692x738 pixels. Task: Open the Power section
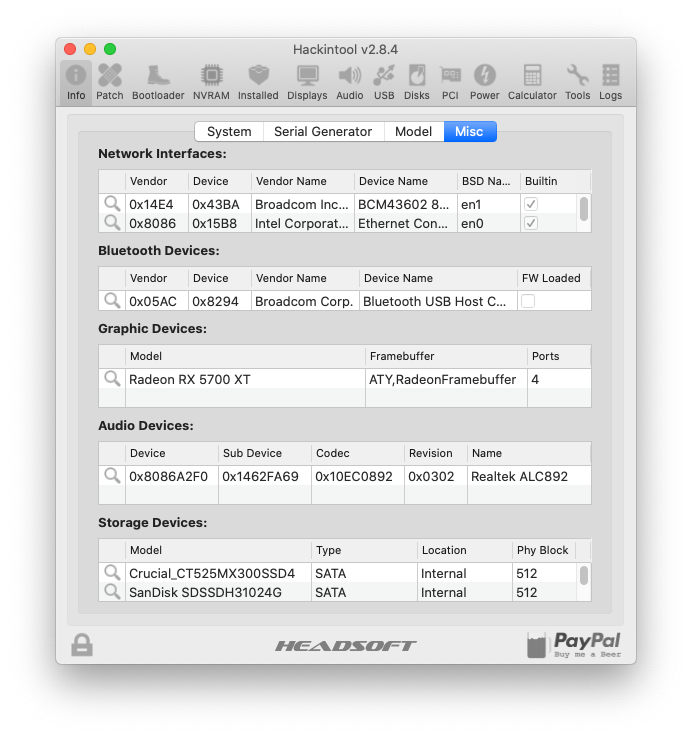484,83
